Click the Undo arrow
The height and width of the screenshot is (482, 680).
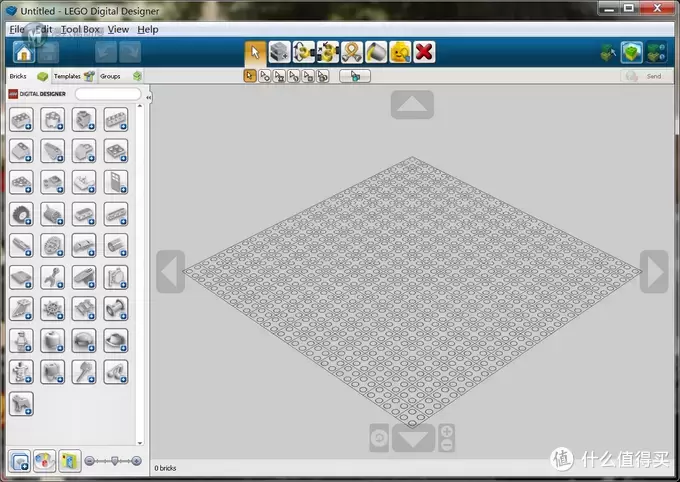(x=106, y=52)
